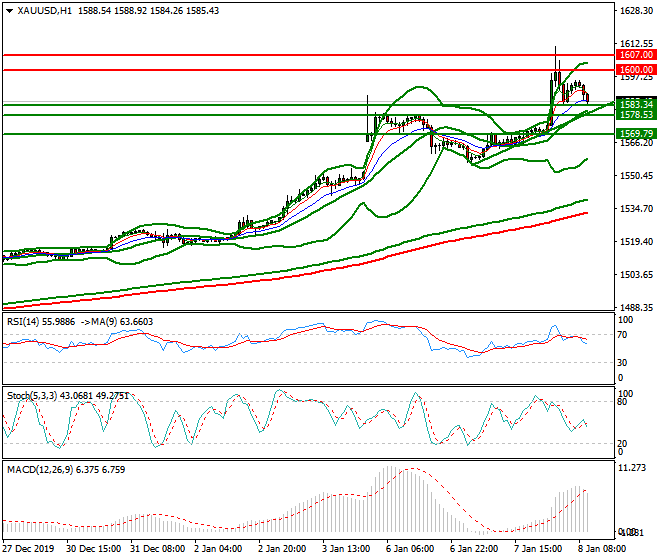Select the 1569.79 green price label

click(x=636, y=134)
